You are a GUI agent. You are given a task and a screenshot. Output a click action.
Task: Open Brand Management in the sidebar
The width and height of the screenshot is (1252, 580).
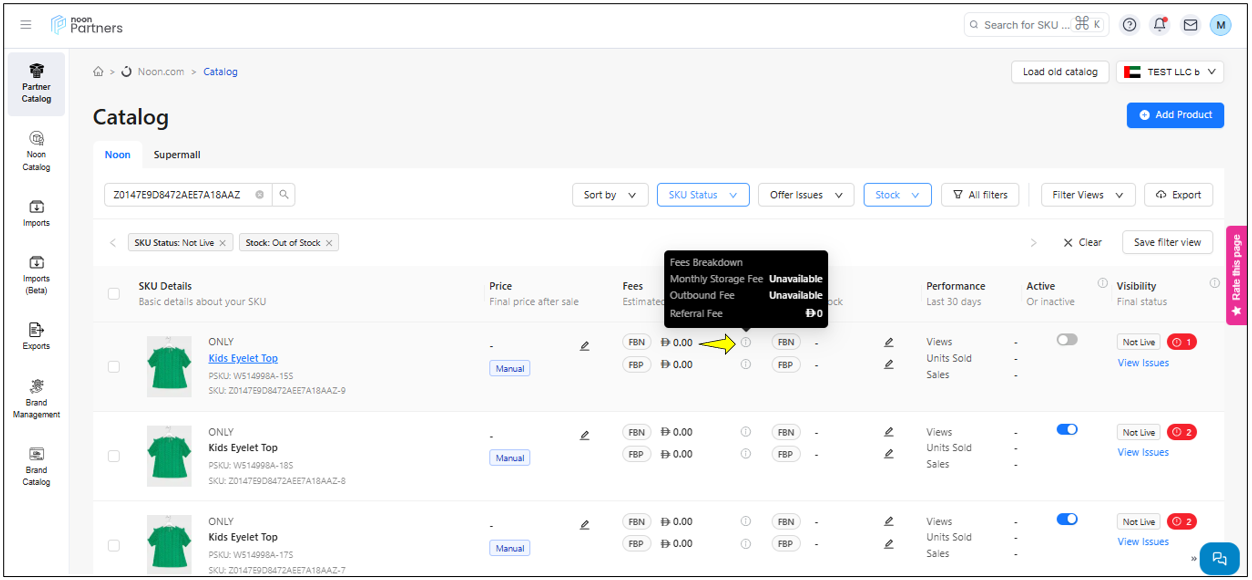(x=36, y=398)
